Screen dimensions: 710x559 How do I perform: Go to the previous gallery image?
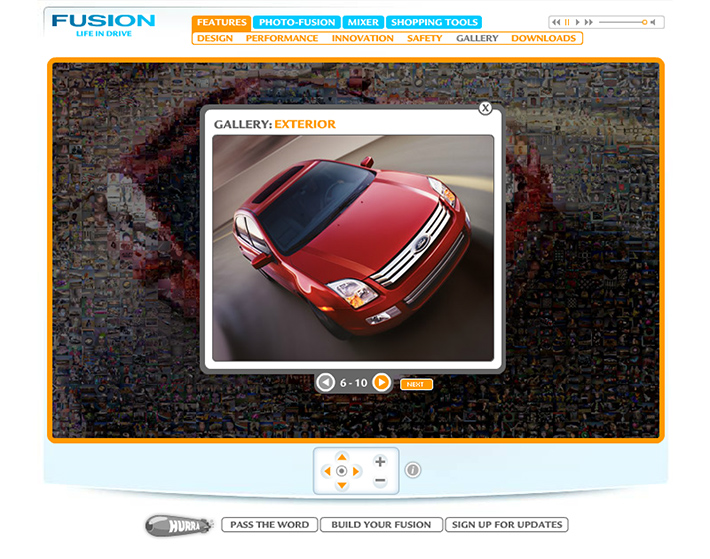(325, 382)
